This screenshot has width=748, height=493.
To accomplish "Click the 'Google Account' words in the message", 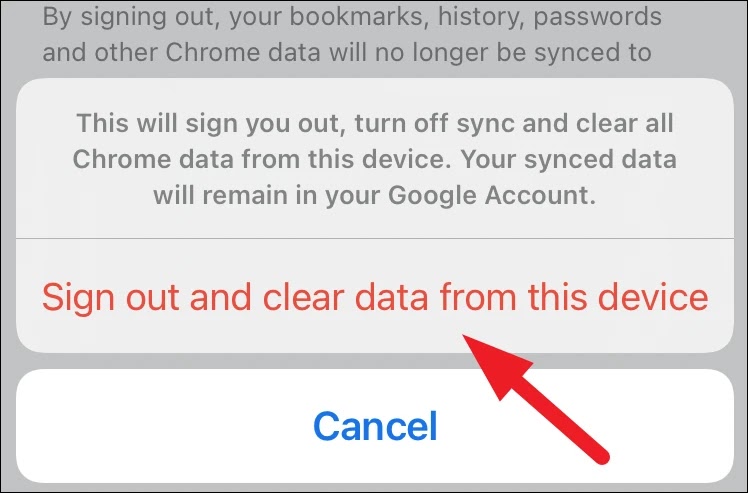I will tap(491, 195).
